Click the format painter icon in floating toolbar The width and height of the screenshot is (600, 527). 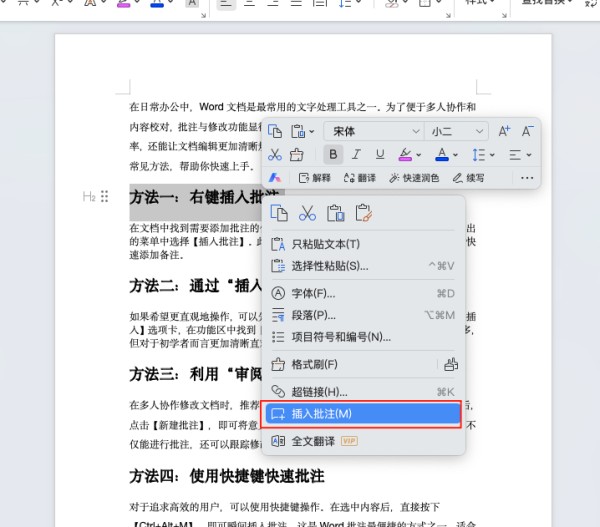(x=297, y=155)
